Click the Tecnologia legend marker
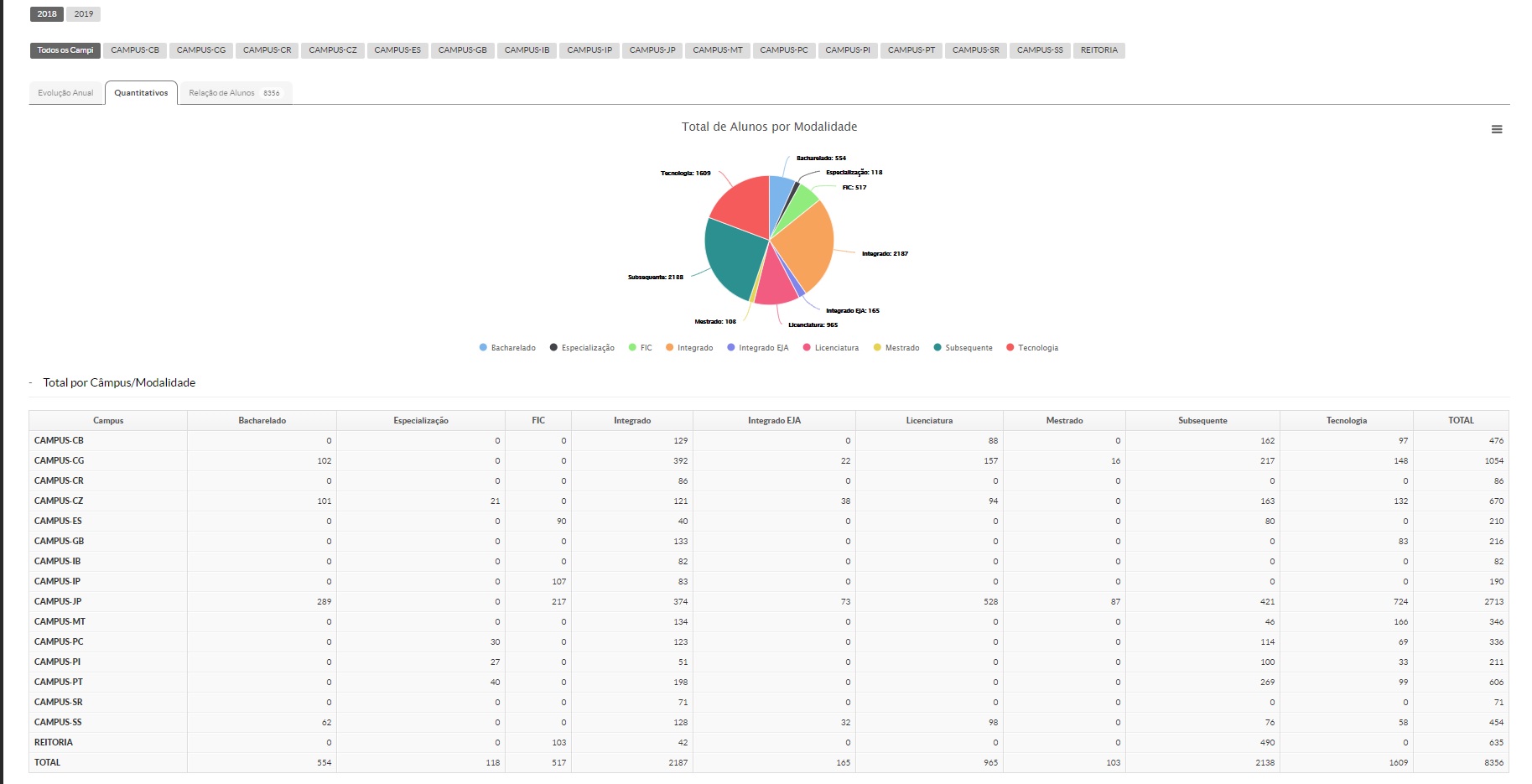This screenshot has width=1532, height=784. (x=1010, y=348)
